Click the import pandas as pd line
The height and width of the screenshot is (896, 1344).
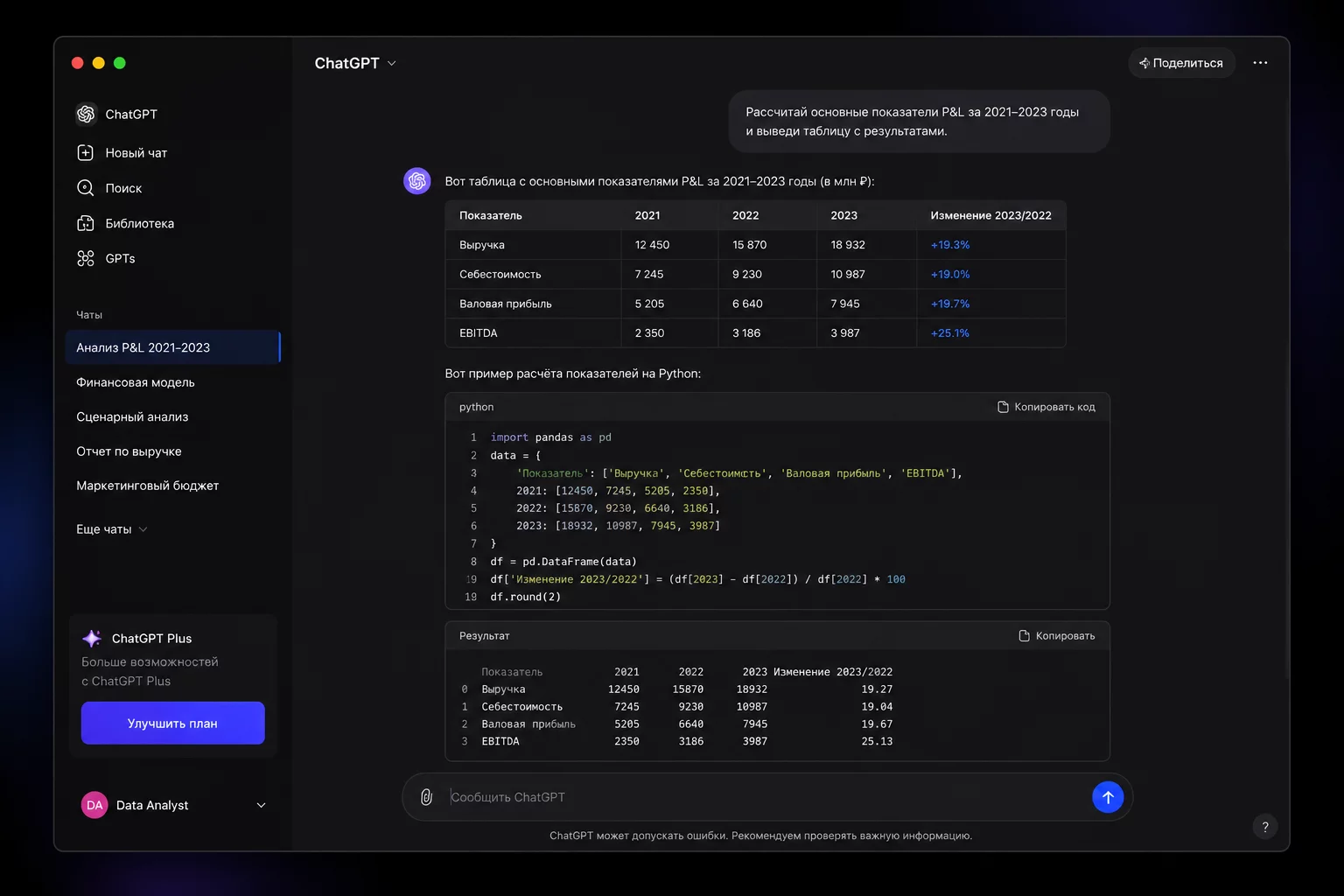click(551, 437)
